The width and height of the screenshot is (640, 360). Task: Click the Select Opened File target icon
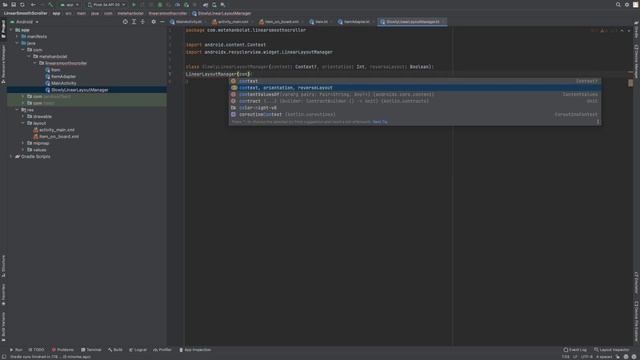click(125, 22)
